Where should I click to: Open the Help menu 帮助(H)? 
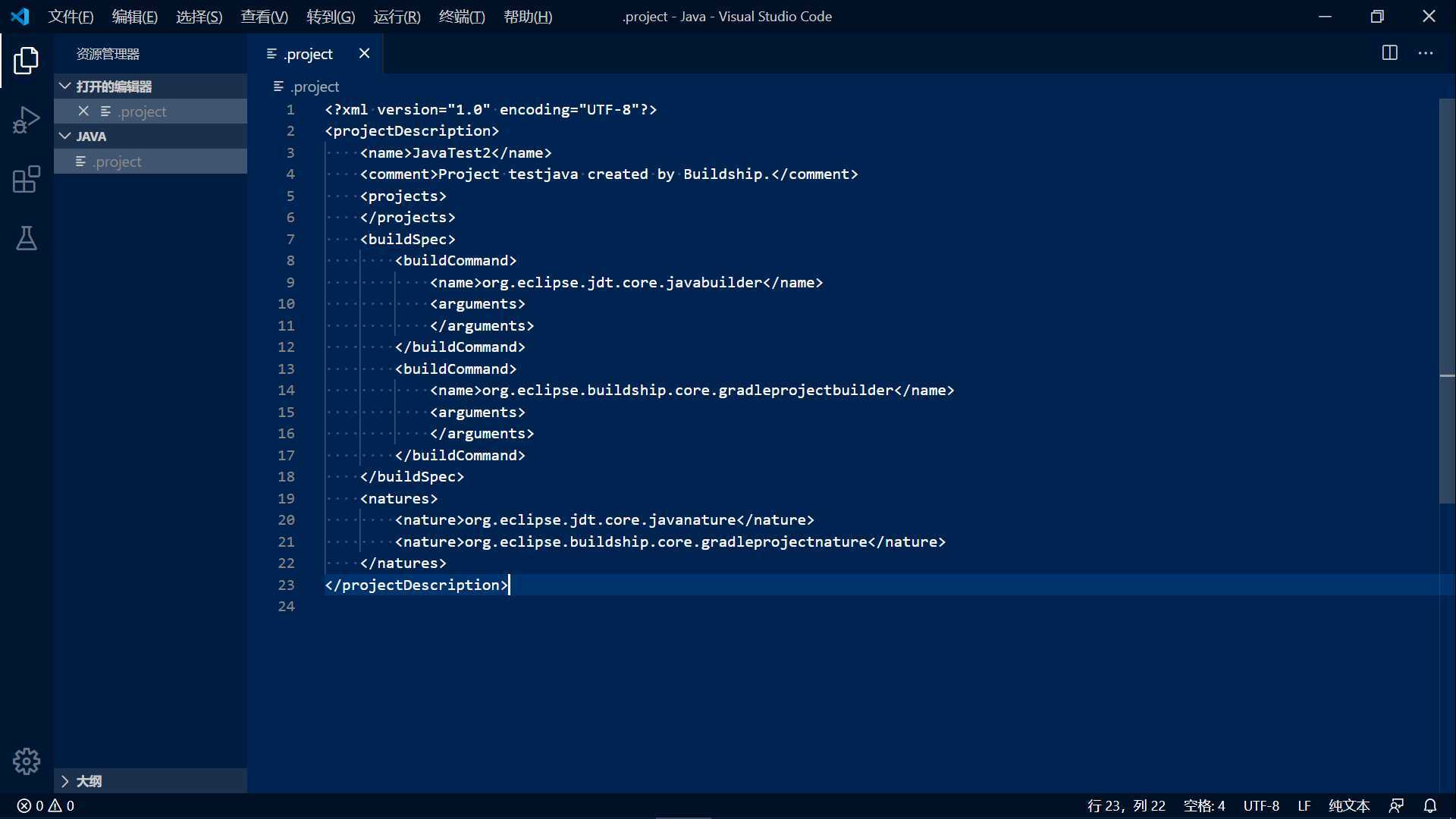pos(528,17)
